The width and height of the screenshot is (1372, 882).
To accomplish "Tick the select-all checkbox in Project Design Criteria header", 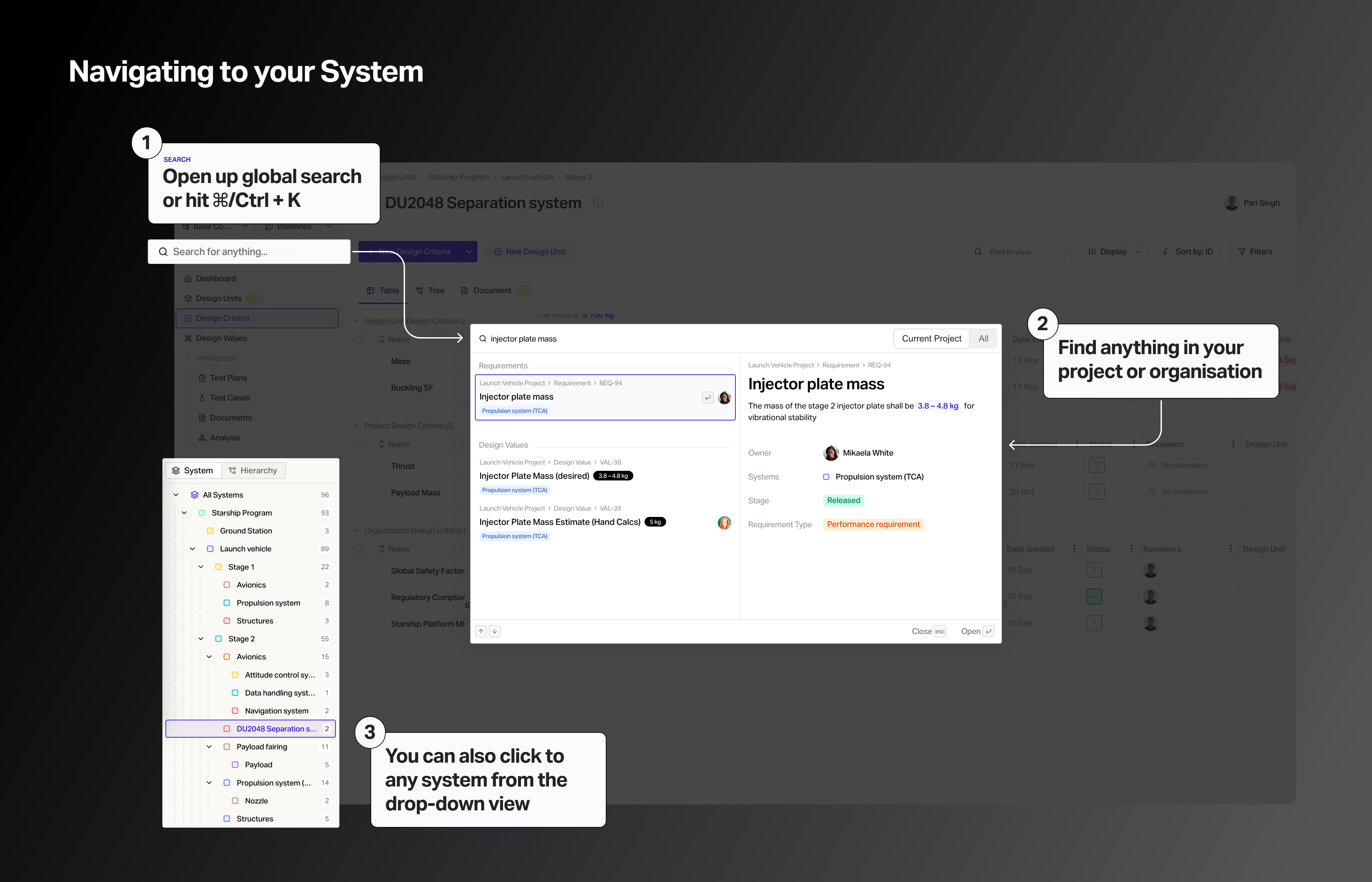I will click(x=358, y=444).
